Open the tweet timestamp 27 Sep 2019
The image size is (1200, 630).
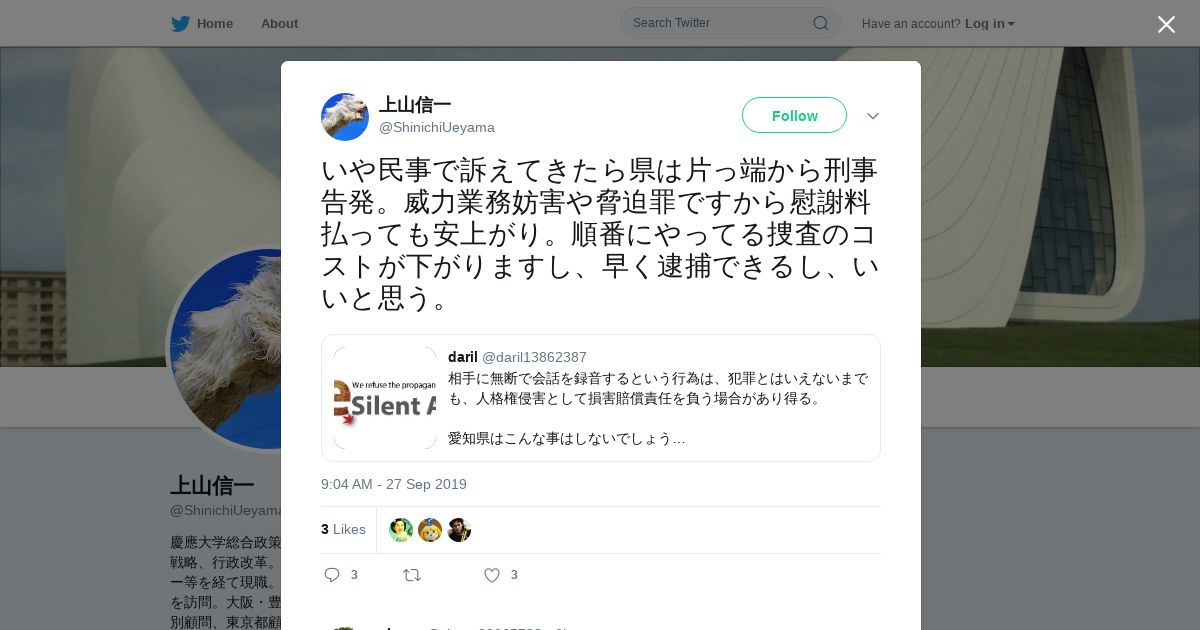[394, 484]
